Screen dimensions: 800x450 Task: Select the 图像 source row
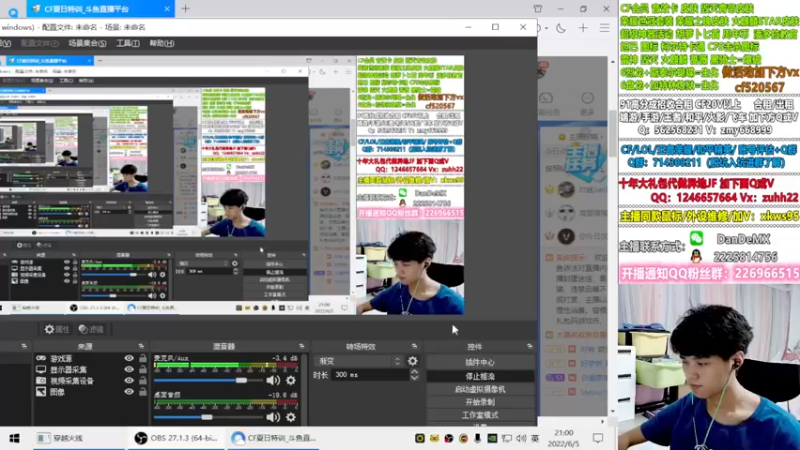click(91, 392)
